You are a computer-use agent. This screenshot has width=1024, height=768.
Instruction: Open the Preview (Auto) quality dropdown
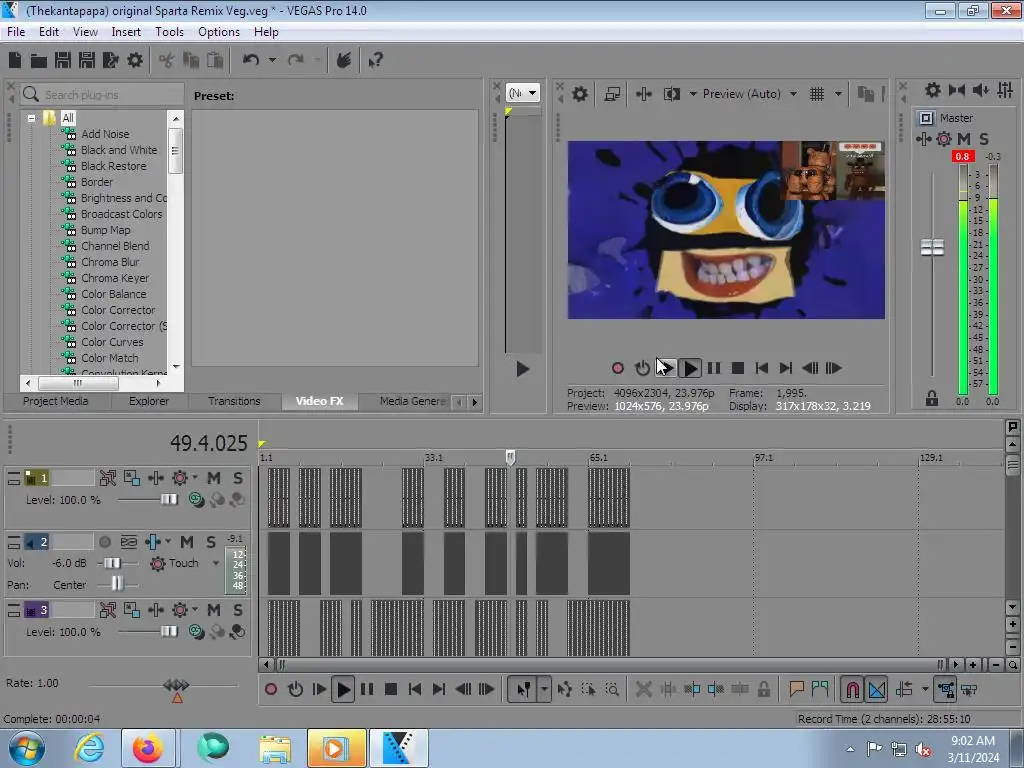(x=793, y=94)
